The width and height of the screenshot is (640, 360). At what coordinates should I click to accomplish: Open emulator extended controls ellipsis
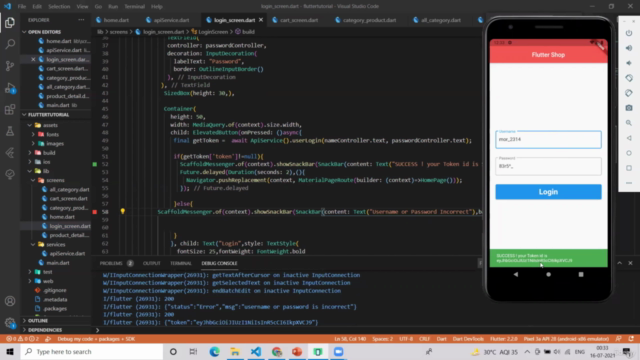(x=629, y=183)
